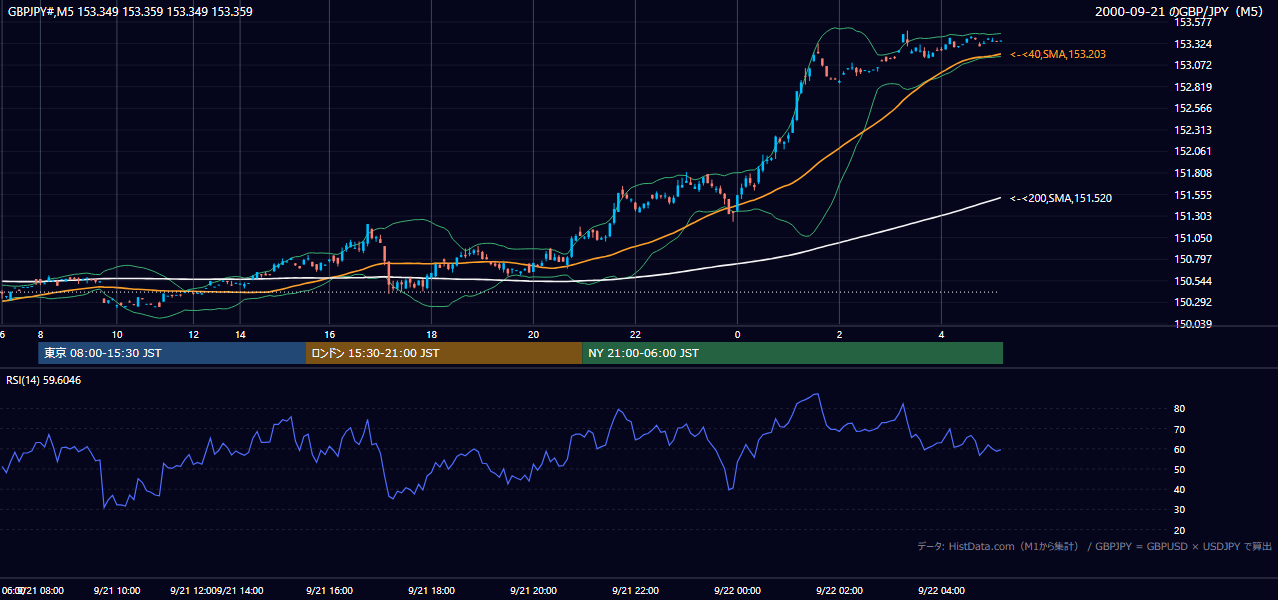Click the 151.808 price axis value

(x=1193, y=173)
